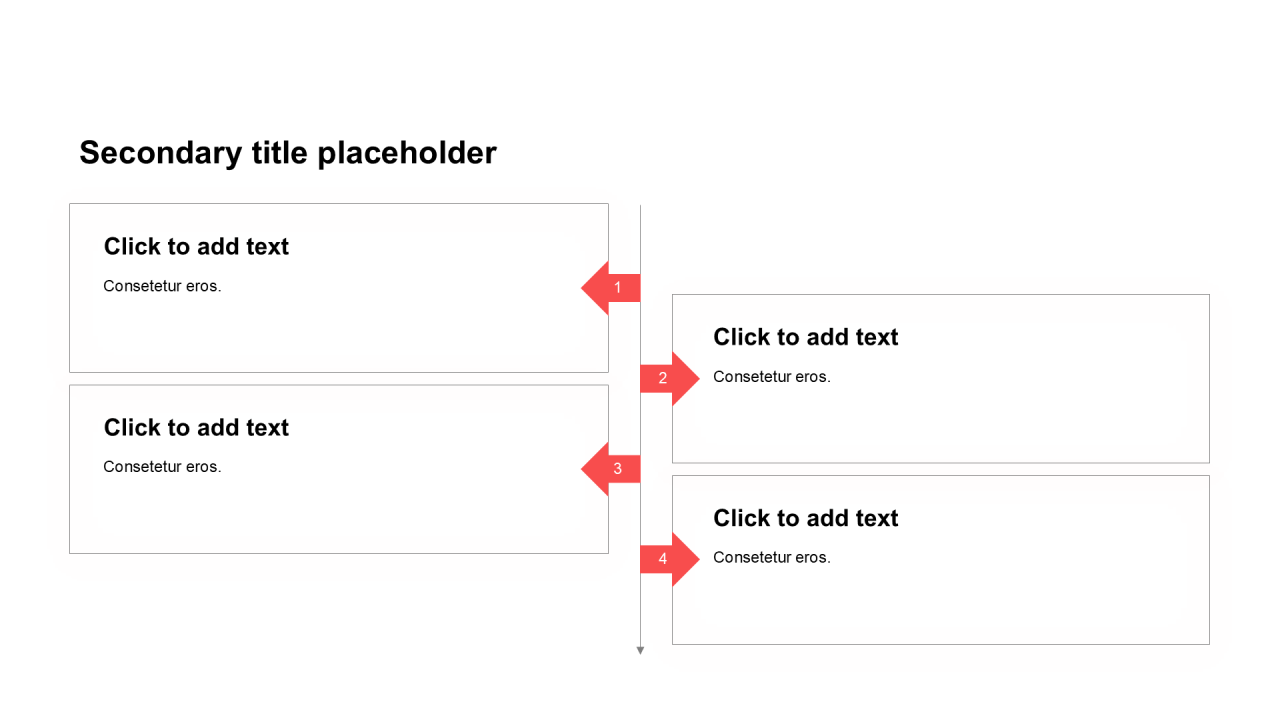Viewport: 1280px width, 720px height.
Task: Click the heading text beside arrow 4
Action: pos(805,518)
